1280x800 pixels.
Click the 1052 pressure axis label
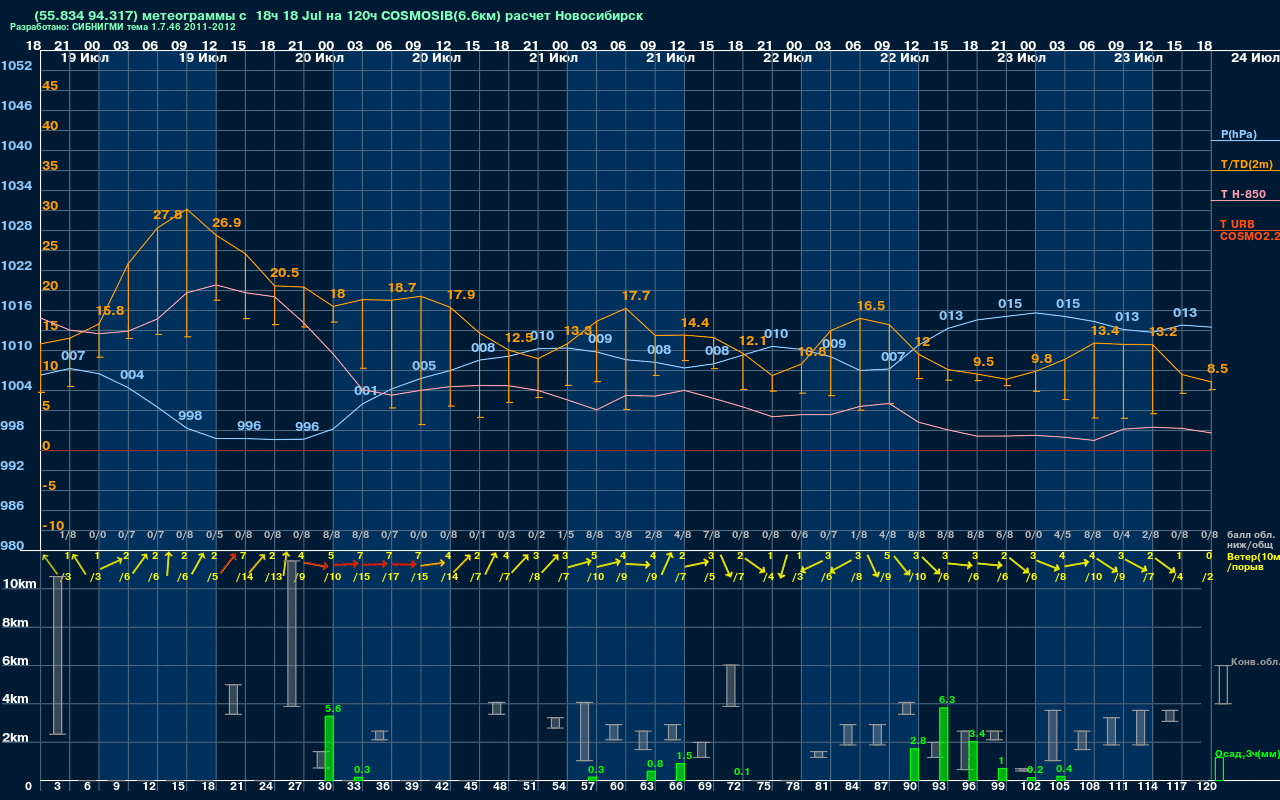(16, 66)
